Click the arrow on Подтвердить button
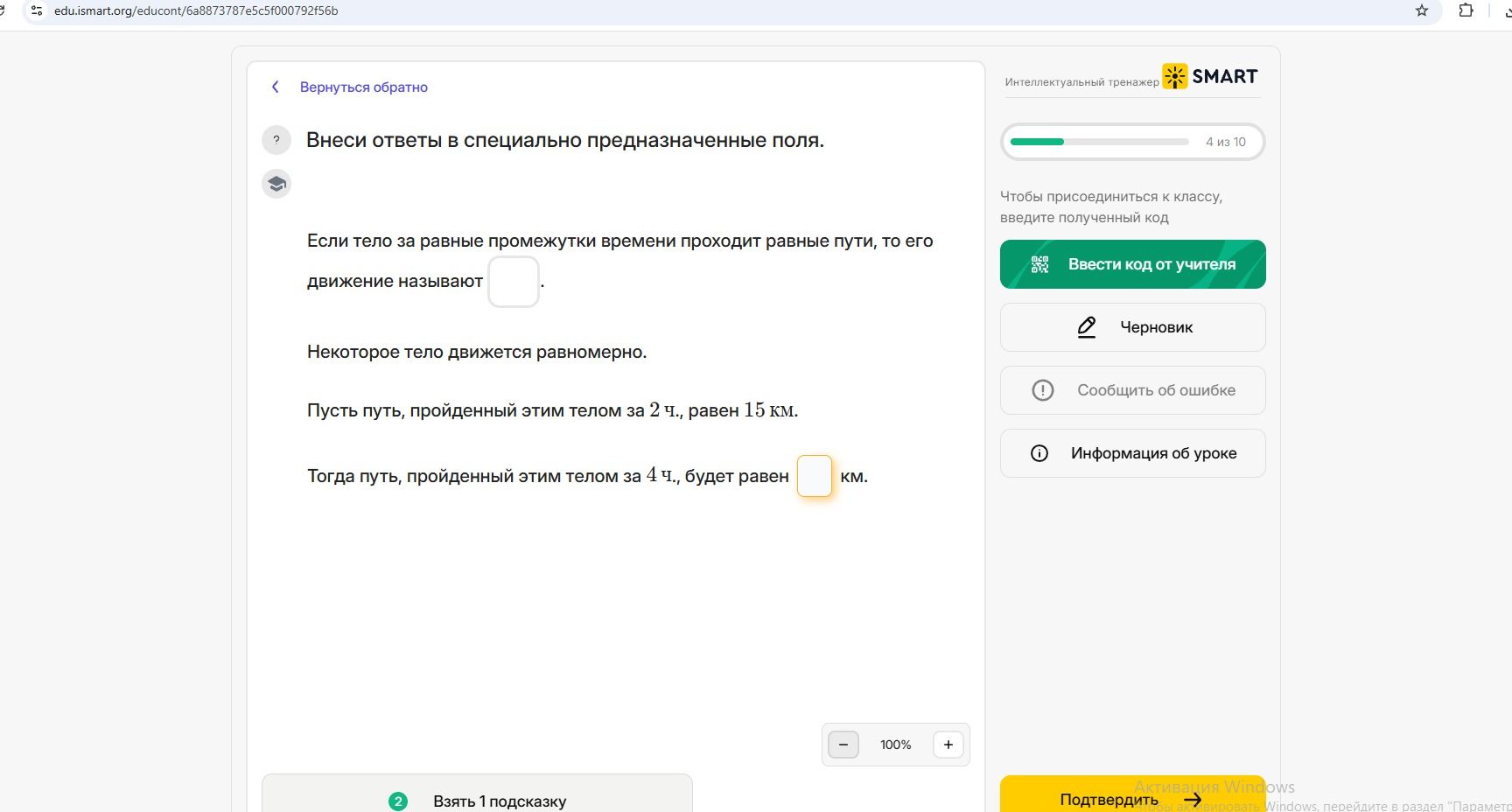 [x=1193, y=799]
